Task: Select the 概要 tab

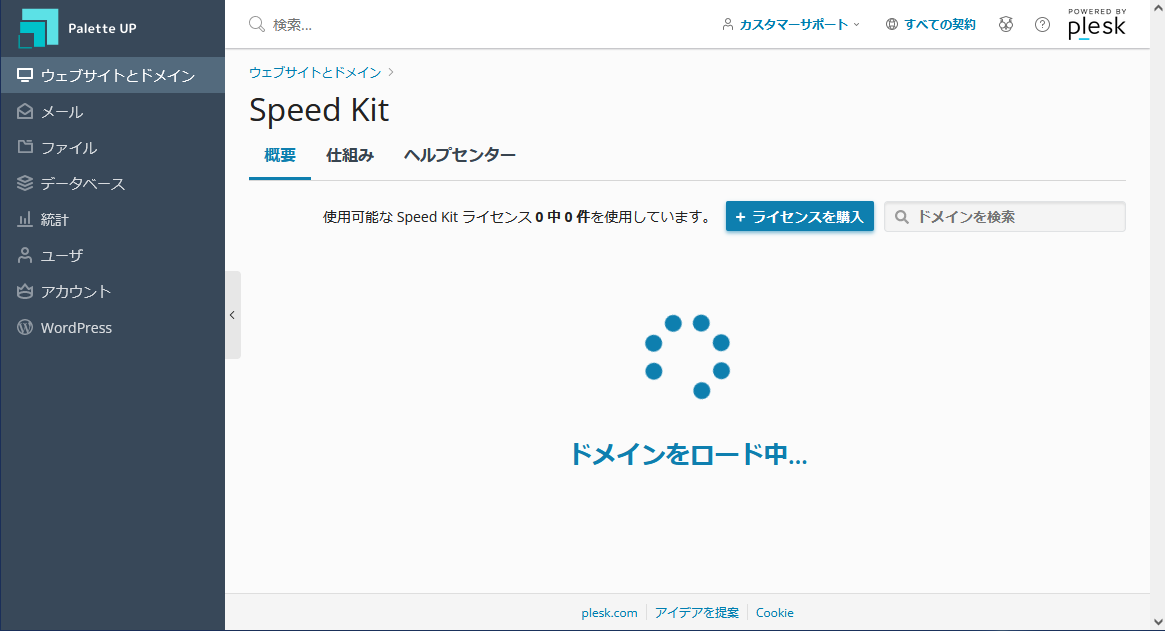Action: tap(280, 155)
